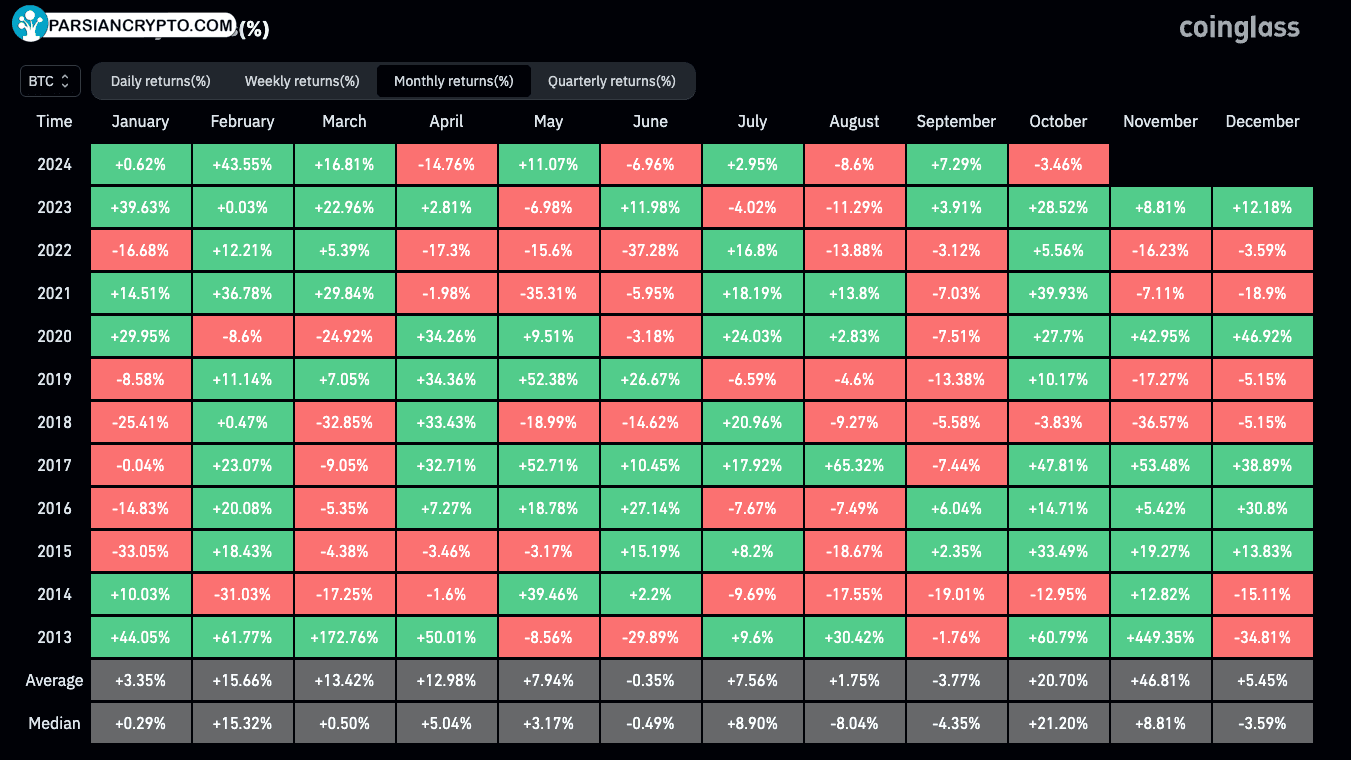Click the 2021 May -35.31% cell
Image resolution: width=1351 pixels, height=760 pixels.
[x=548, y=293]
